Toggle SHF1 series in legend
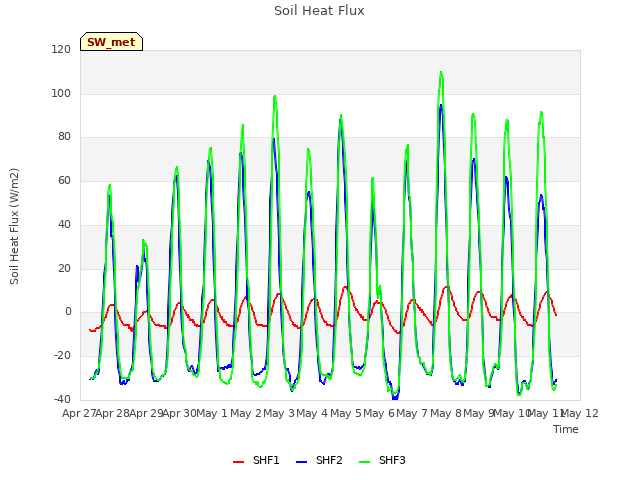Image resolution: width=640 pixels, height=480 pixels. [256, 460]
